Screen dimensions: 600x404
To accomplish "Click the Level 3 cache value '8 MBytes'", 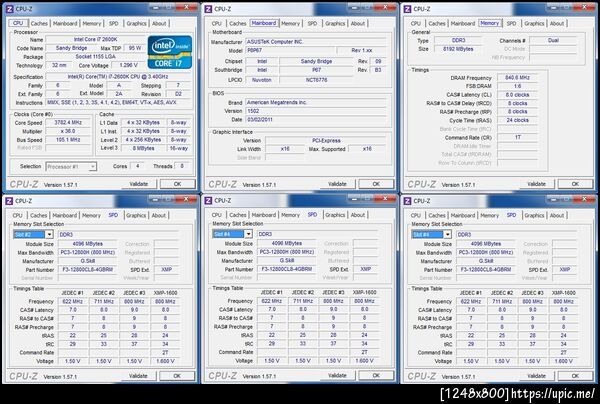I will click(x=144, y=148).
